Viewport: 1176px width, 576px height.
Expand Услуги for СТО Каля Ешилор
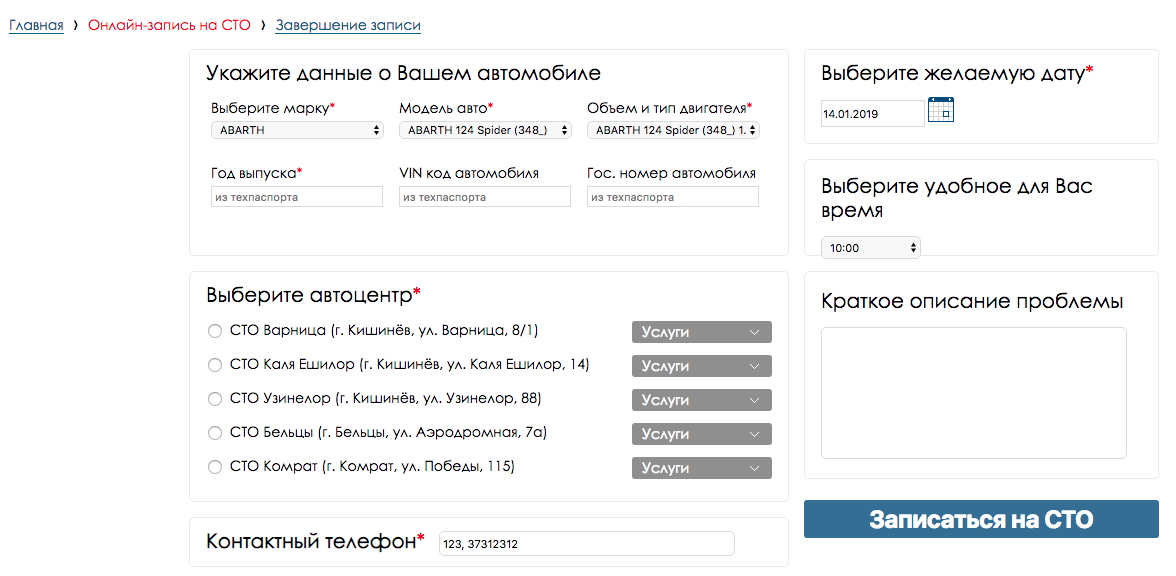(x=701, y=366)
